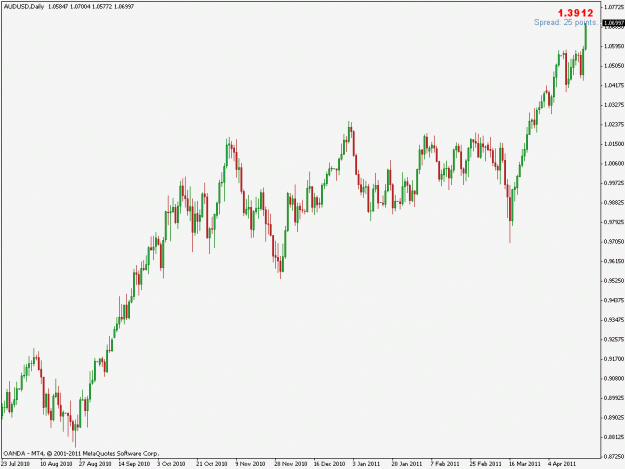Click the 3 Jan 2011 date label
Viewport: 625px width, 469px height.
(366, 464)
